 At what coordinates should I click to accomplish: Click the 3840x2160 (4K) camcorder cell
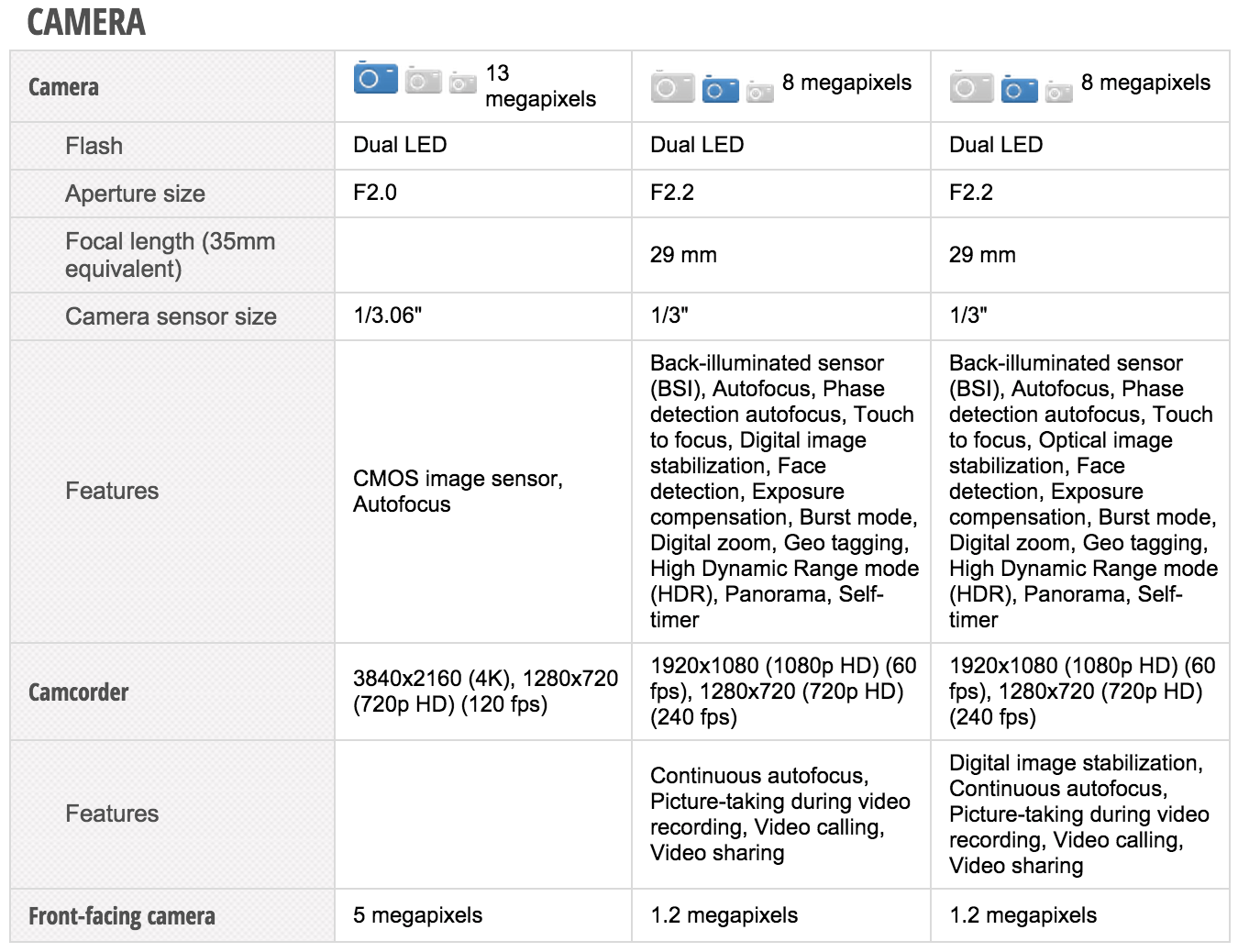(484, 691)
